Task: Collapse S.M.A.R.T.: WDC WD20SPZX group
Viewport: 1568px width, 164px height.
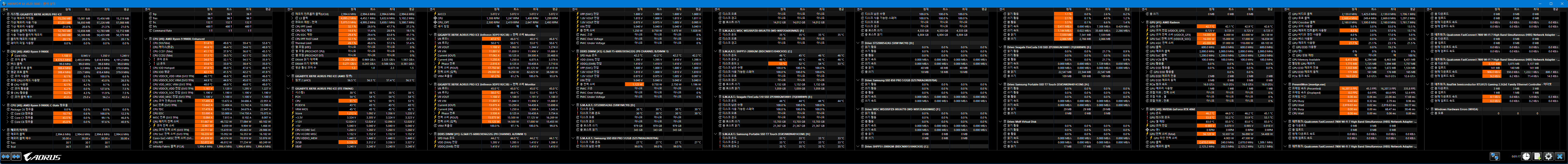Action: coord(715,30)
